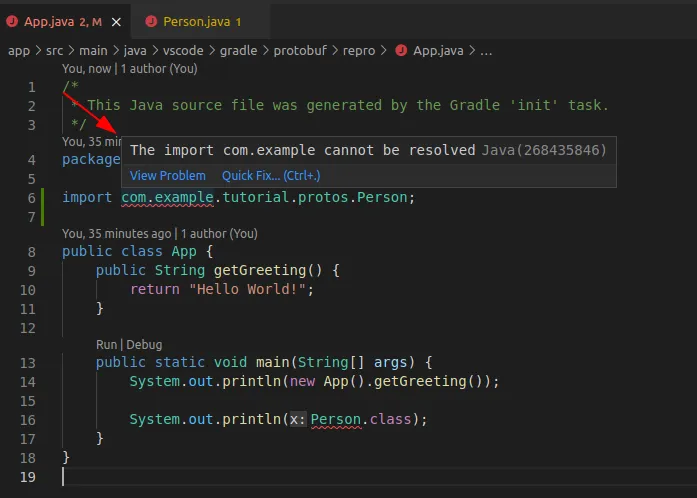Screen dimensions: 697x498
Task: Click the 'You, now | 1 author' CodeLens
Action: coord(130,69)
